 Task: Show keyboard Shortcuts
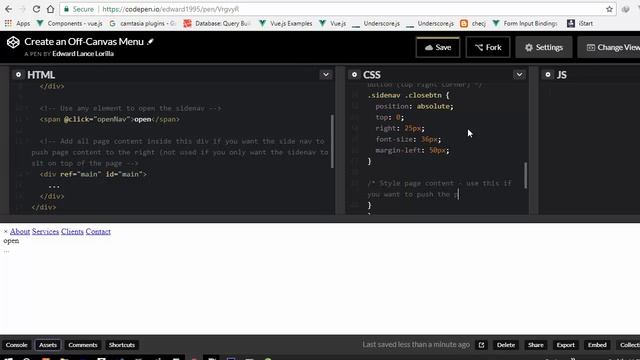[122, 345]
